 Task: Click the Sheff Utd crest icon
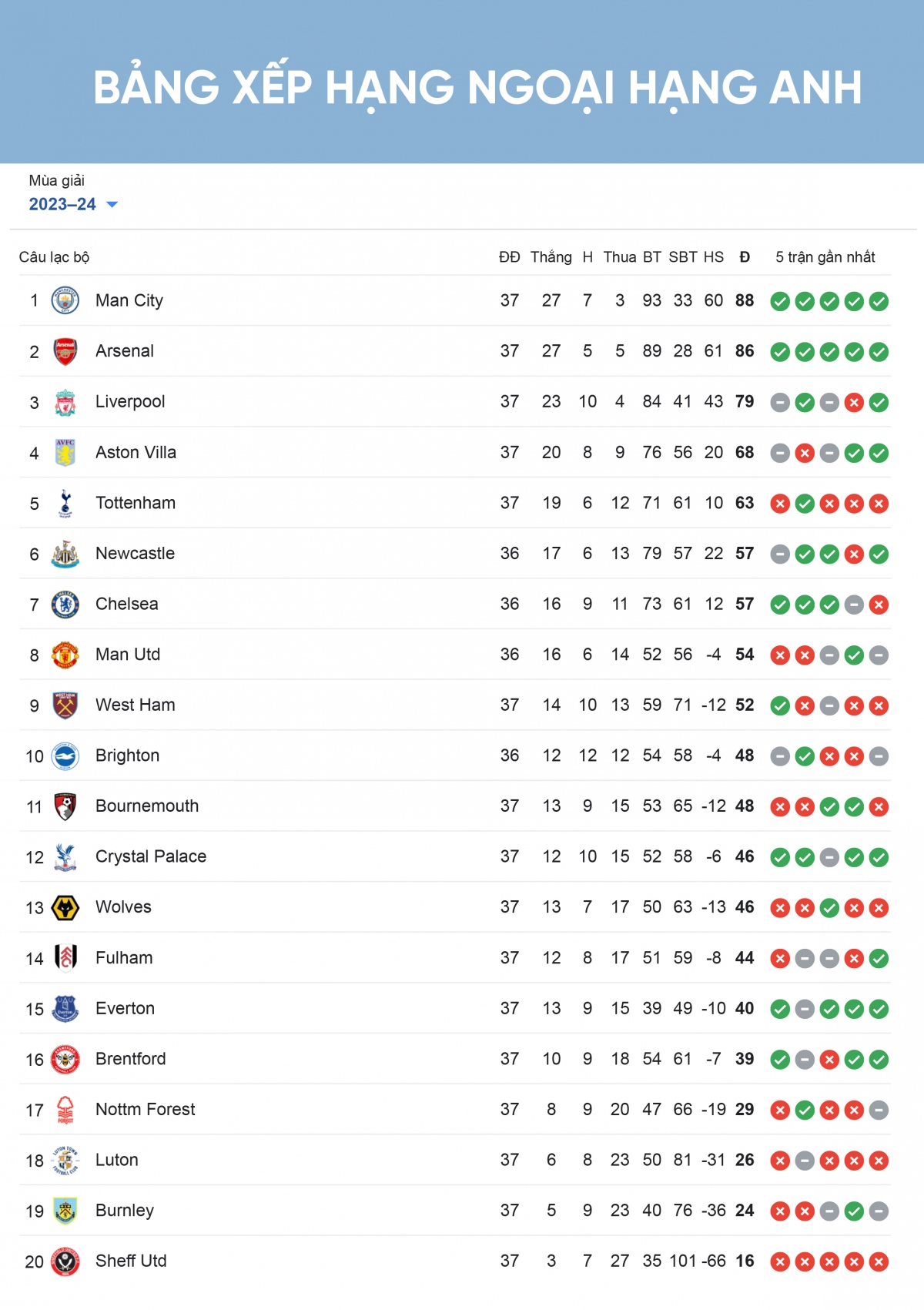65,1261
